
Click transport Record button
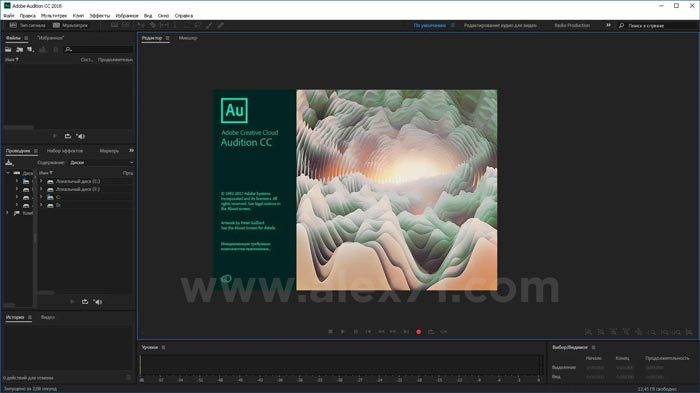(418, 332)
